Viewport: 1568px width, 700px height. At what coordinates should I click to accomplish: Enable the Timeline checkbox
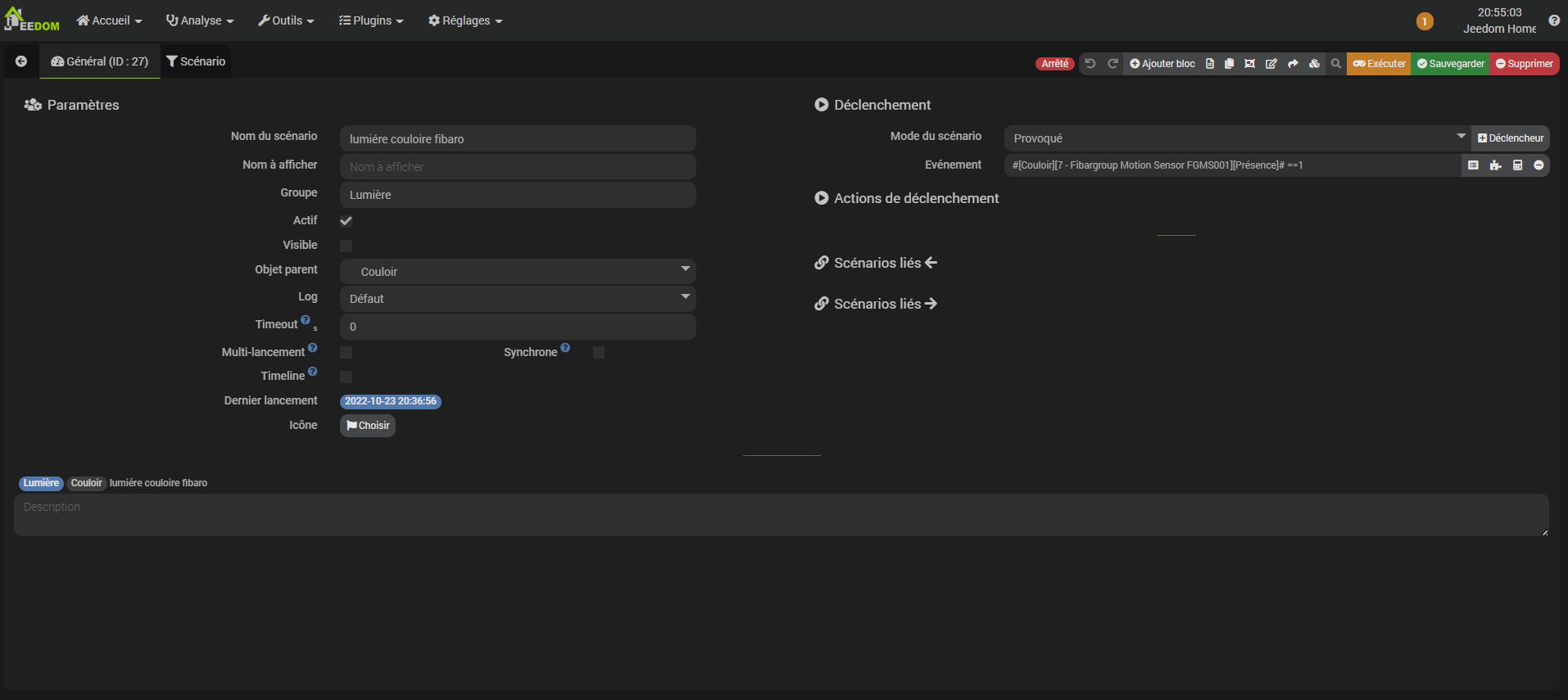point(347,377)
